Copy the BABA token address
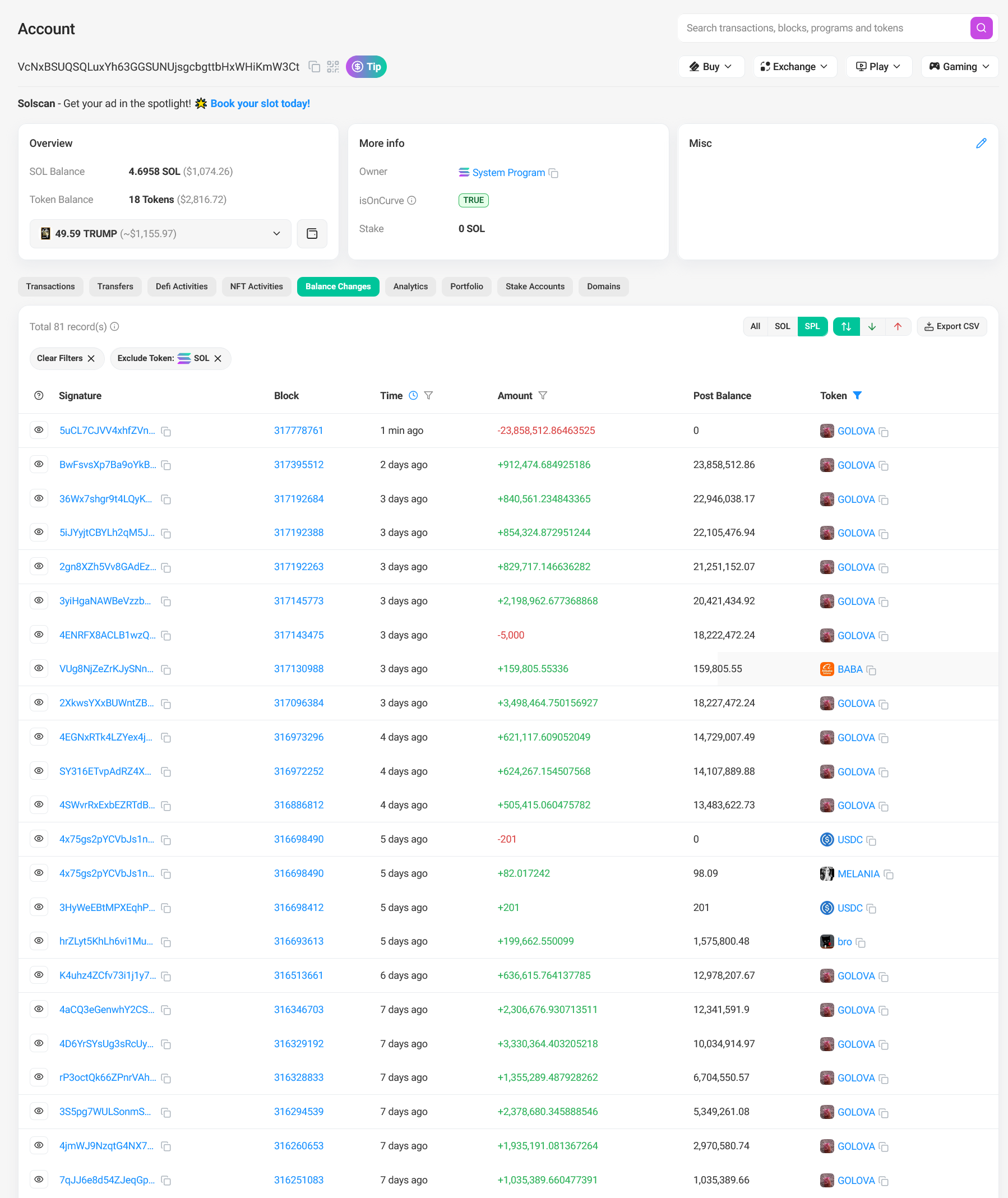The image size is (1008, 1198). [871, 670]
